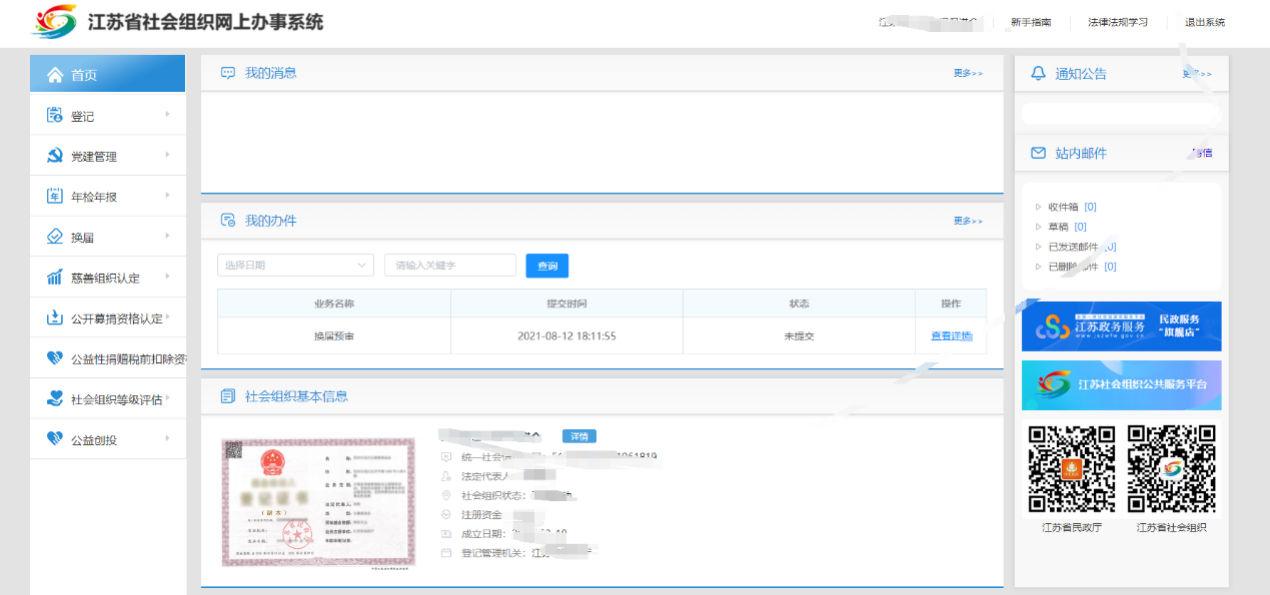The width and height of the screenshot is (1270, 595).
Task: Open 新手指南 in top navigation
Action: point(1030,22)
